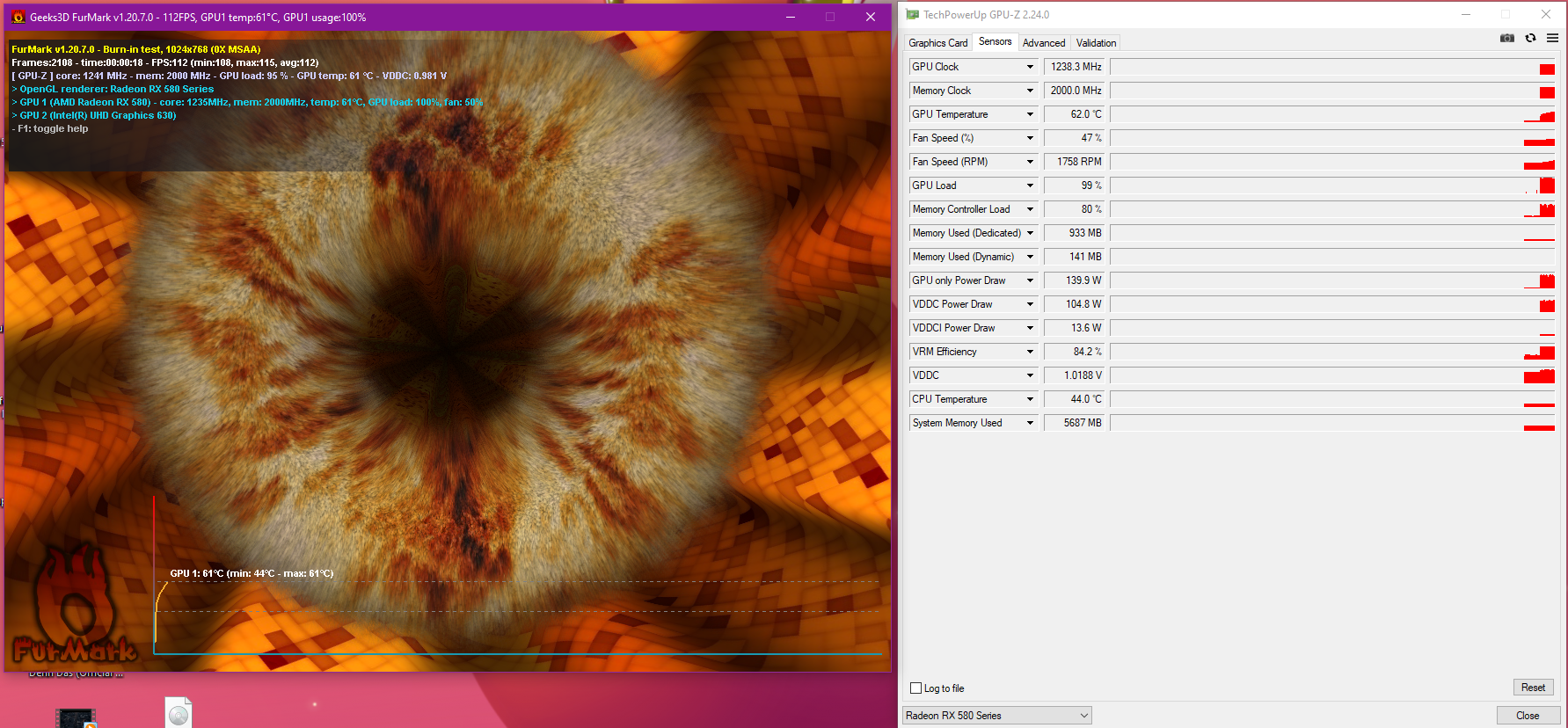Click the Memory Clock value 2000.0 MHz
The width and height of the screenshot is (1568, 728).
[x=1076, y=91]
